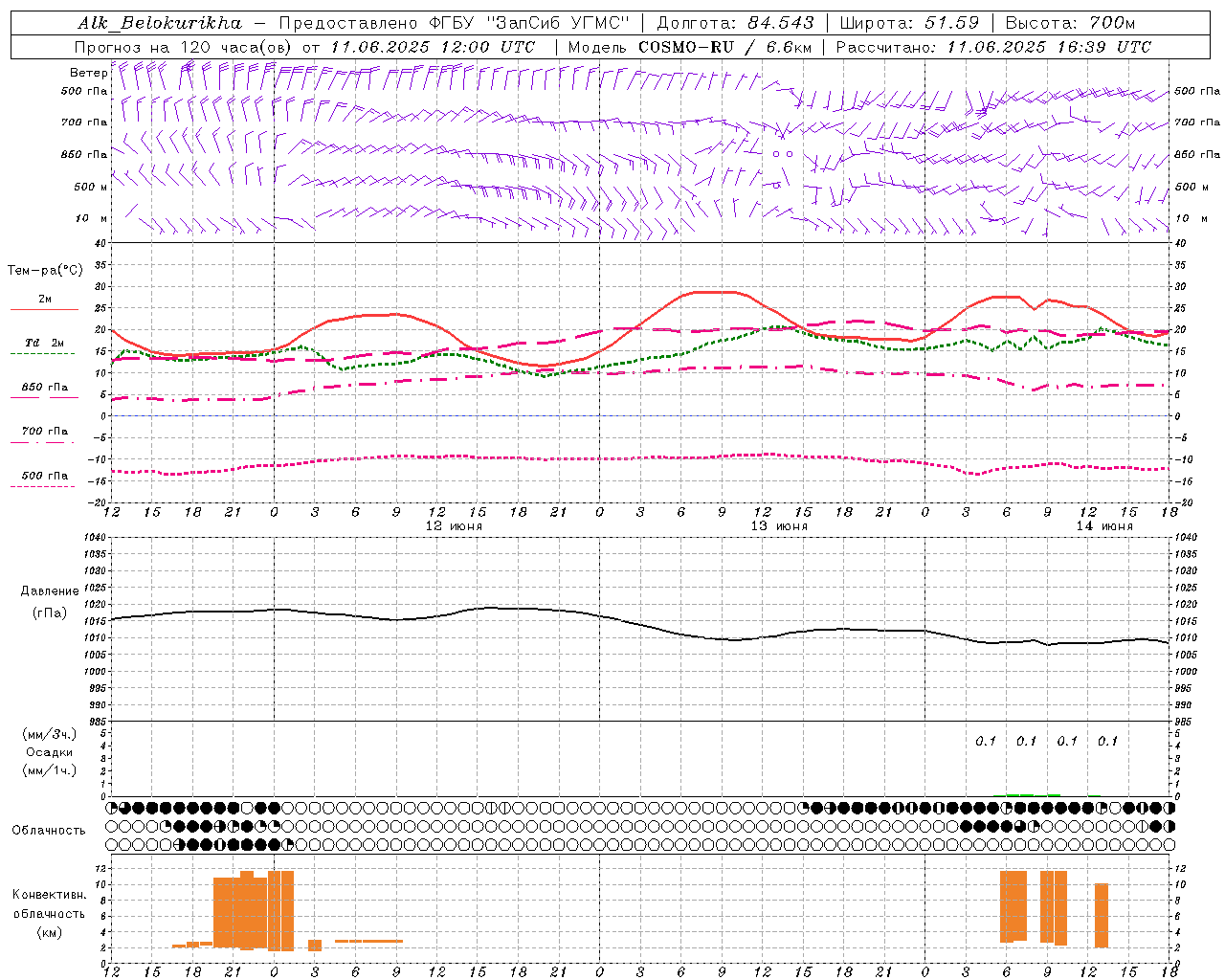The height and width of the screenshot is (980, 1225).
Task: Click the 500 м level label left of the wind panel
Action: (x=91, y=187)
